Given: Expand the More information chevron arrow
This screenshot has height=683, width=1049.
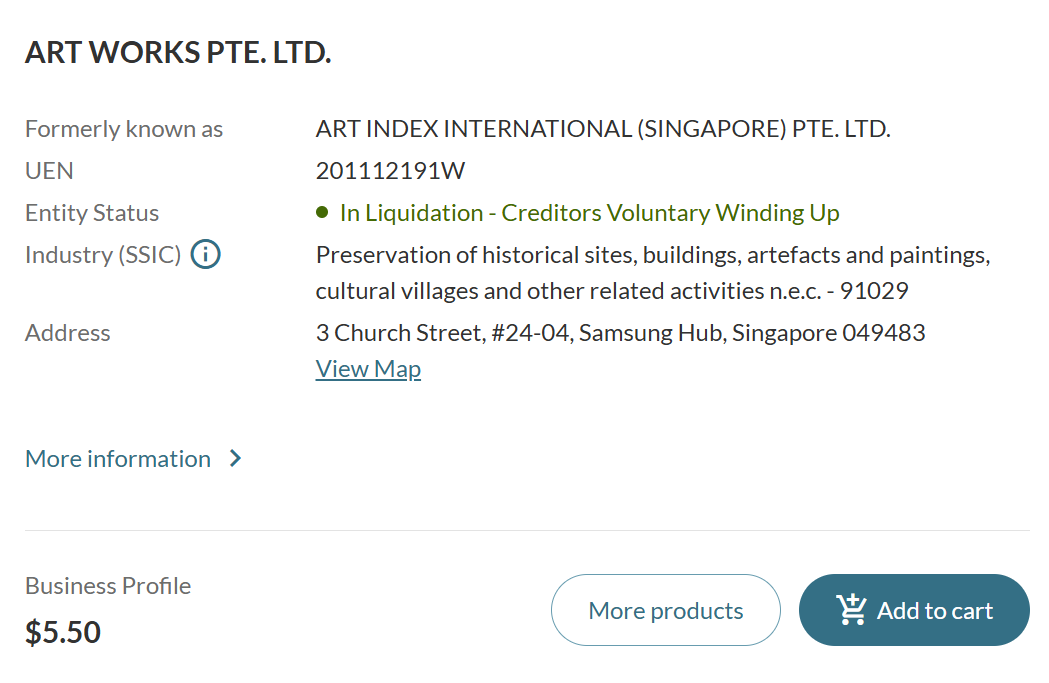Looking at the screenshot, I should (235, 459).
